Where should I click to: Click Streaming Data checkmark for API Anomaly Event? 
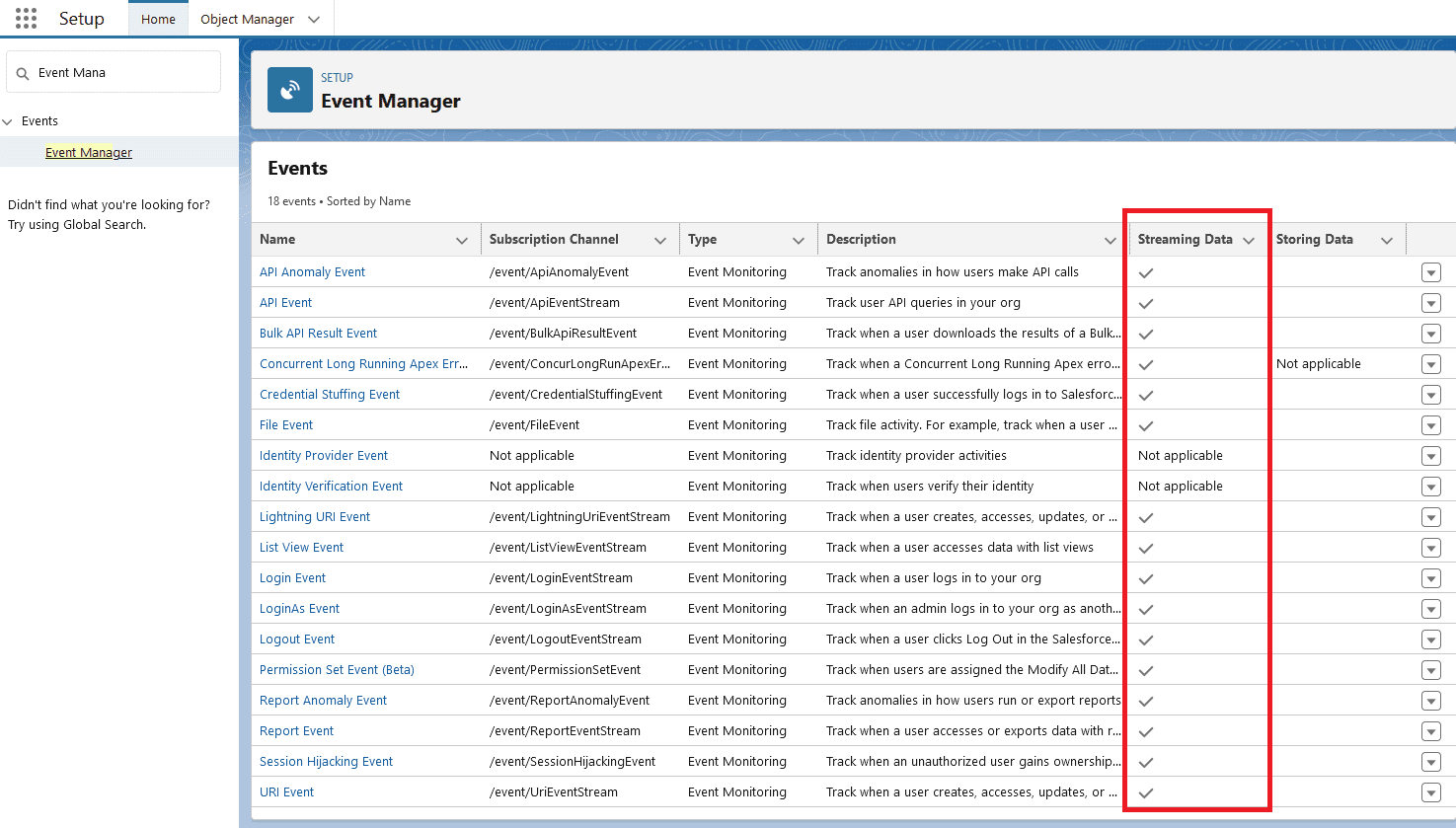(1146, 272)
